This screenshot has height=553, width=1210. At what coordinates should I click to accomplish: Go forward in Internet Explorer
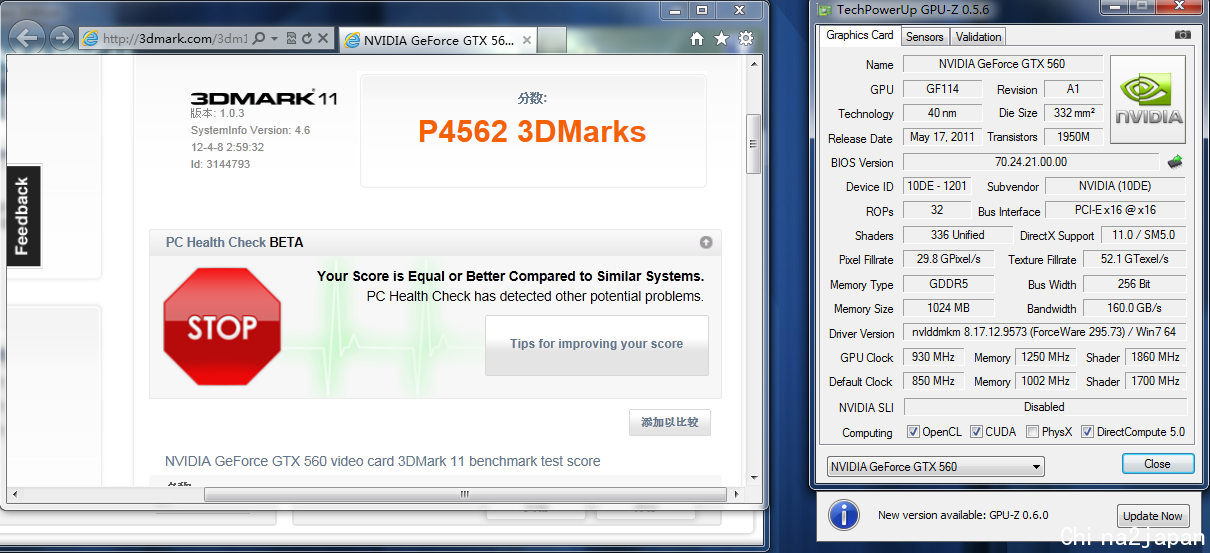(62, 38)
